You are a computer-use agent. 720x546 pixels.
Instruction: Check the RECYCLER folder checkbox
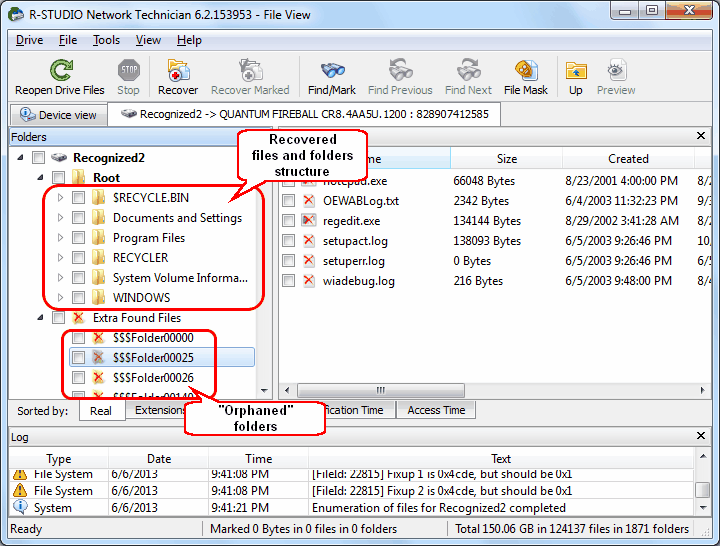pos(79,258)
